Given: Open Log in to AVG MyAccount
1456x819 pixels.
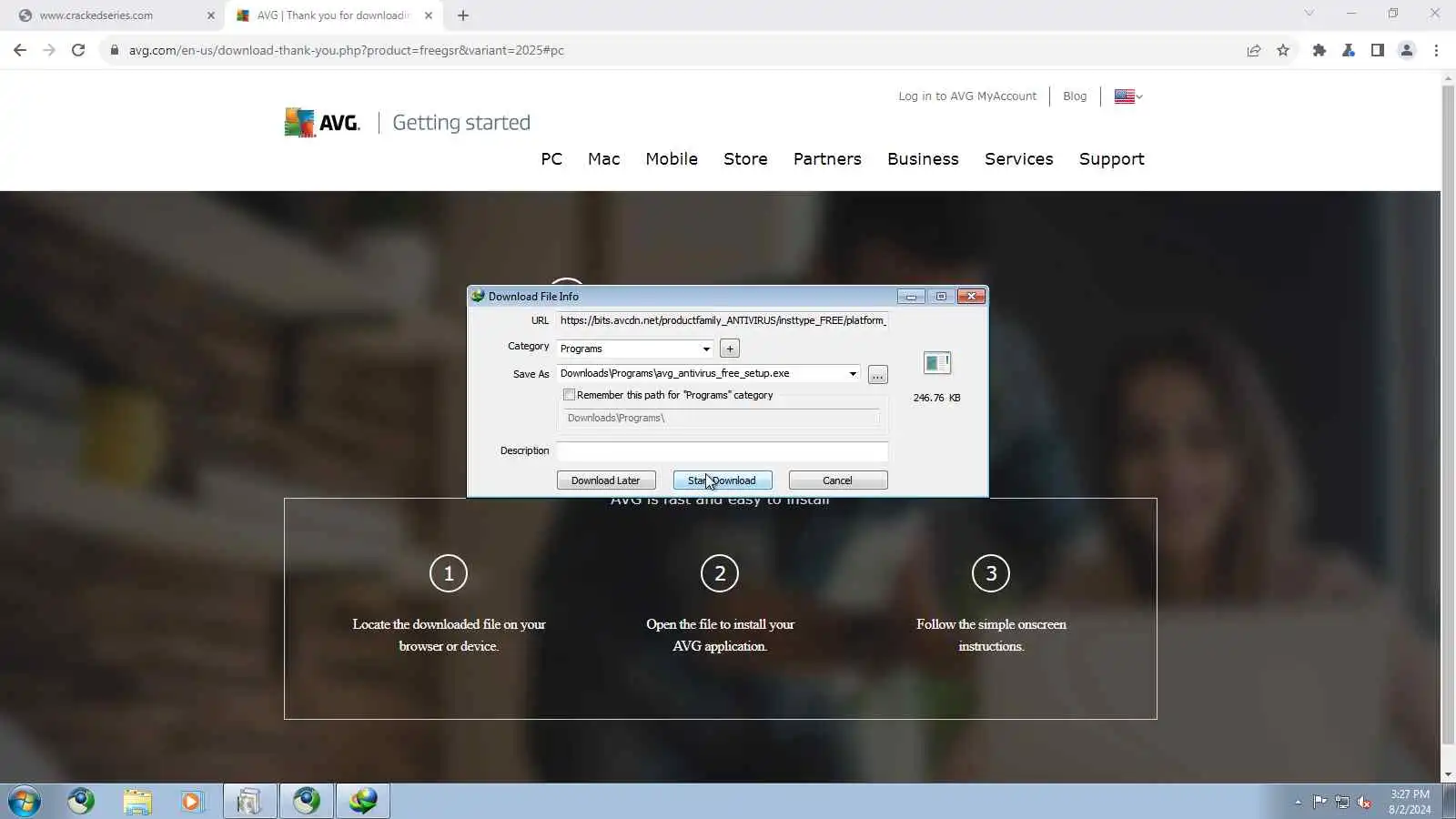Looking at the screenshot, I should tap(967, 96).
